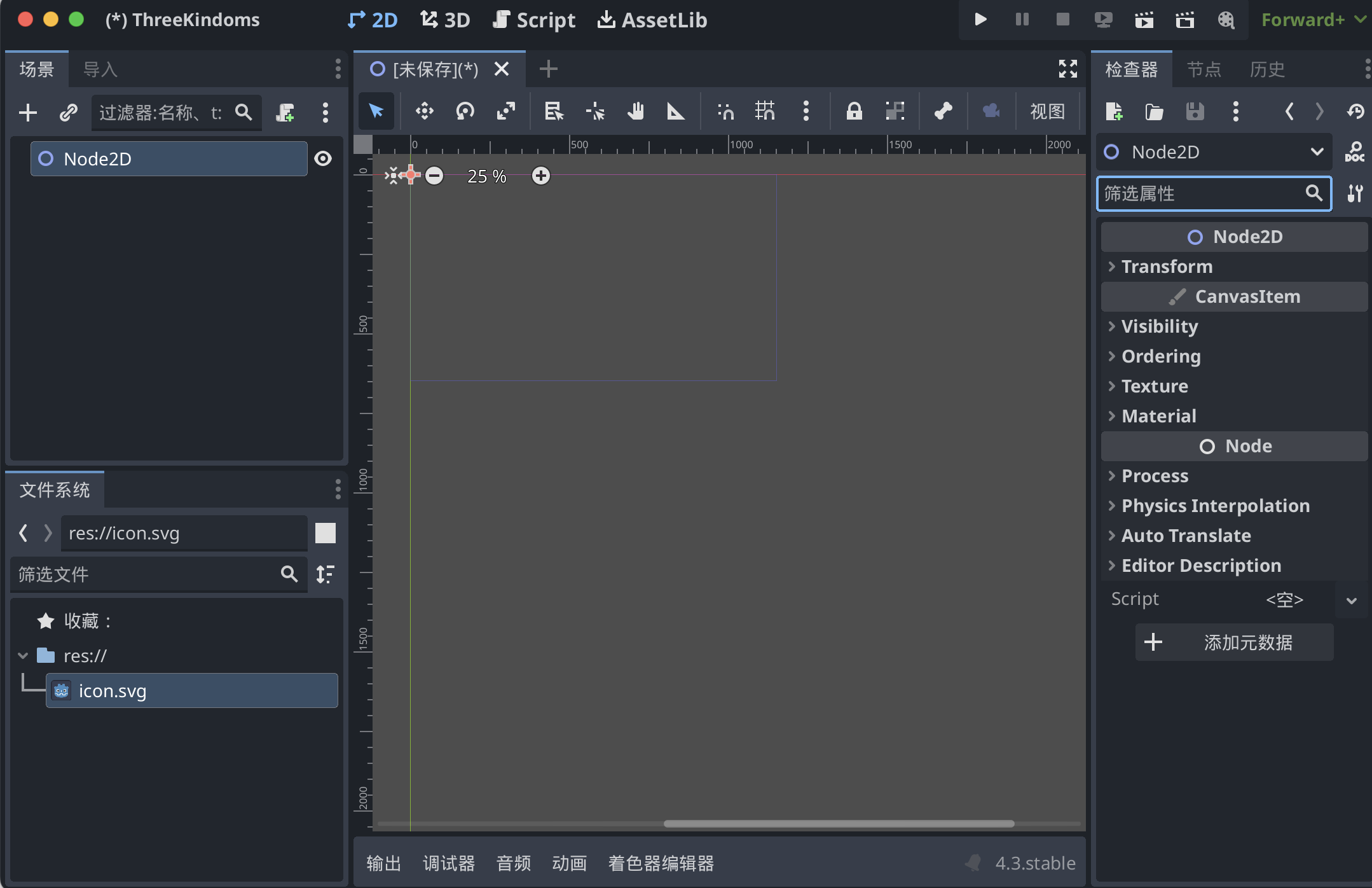Zoom in on the canvas

click(541, 176)
